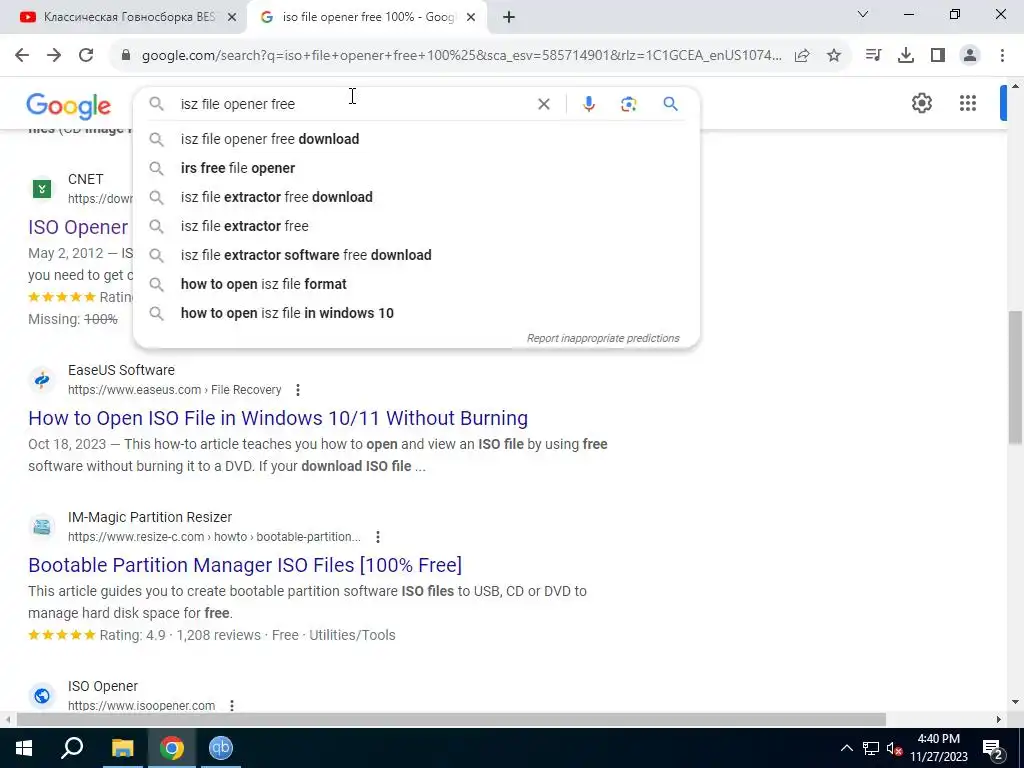Image resolution: width=1024 pixels, height=768 pixels.
Task: Open the muted volume icon in tray
Action: point(895,748)
